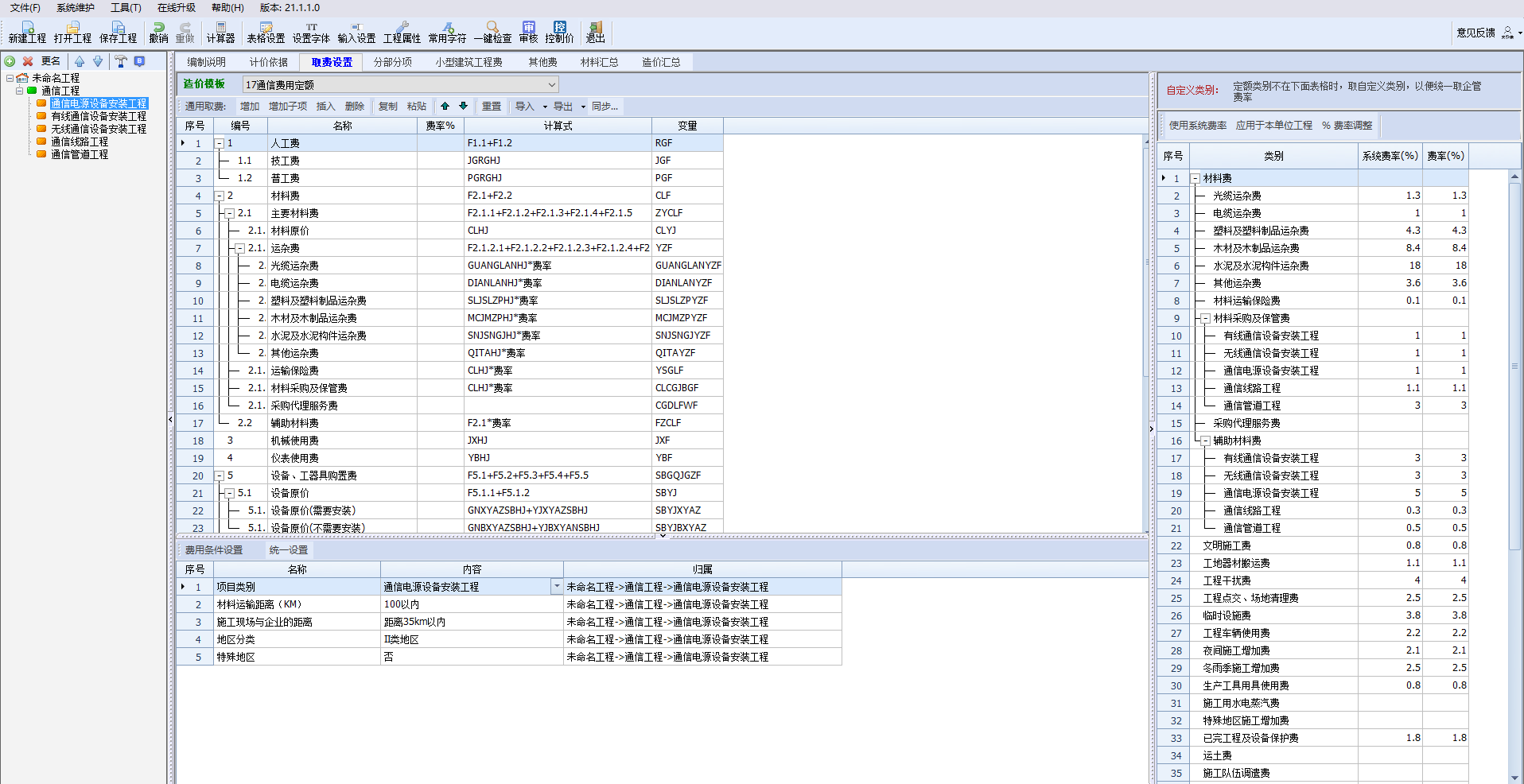
Task: Collapse the 主要材料费 row expander
Action: [229, 214]
